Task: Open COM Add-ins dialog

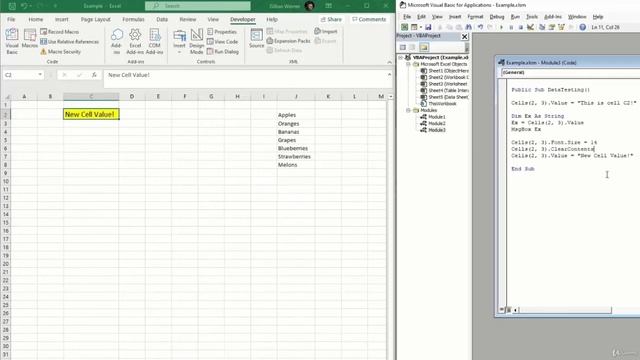Action: pyautogui.click(x=154, y=41)
